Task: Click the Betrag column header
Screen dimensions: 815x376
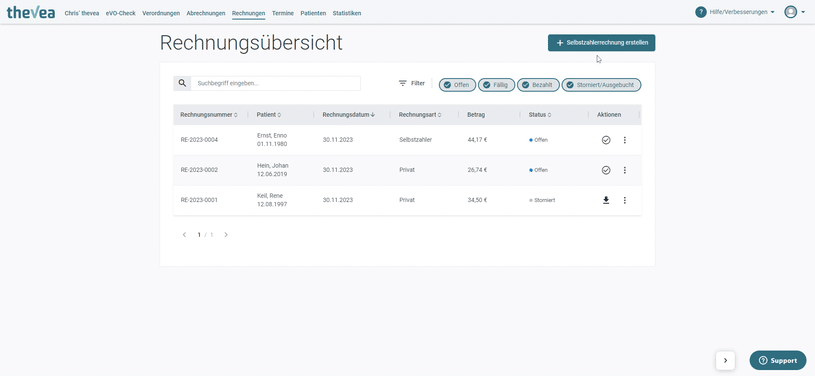Action: click(476, 114)
